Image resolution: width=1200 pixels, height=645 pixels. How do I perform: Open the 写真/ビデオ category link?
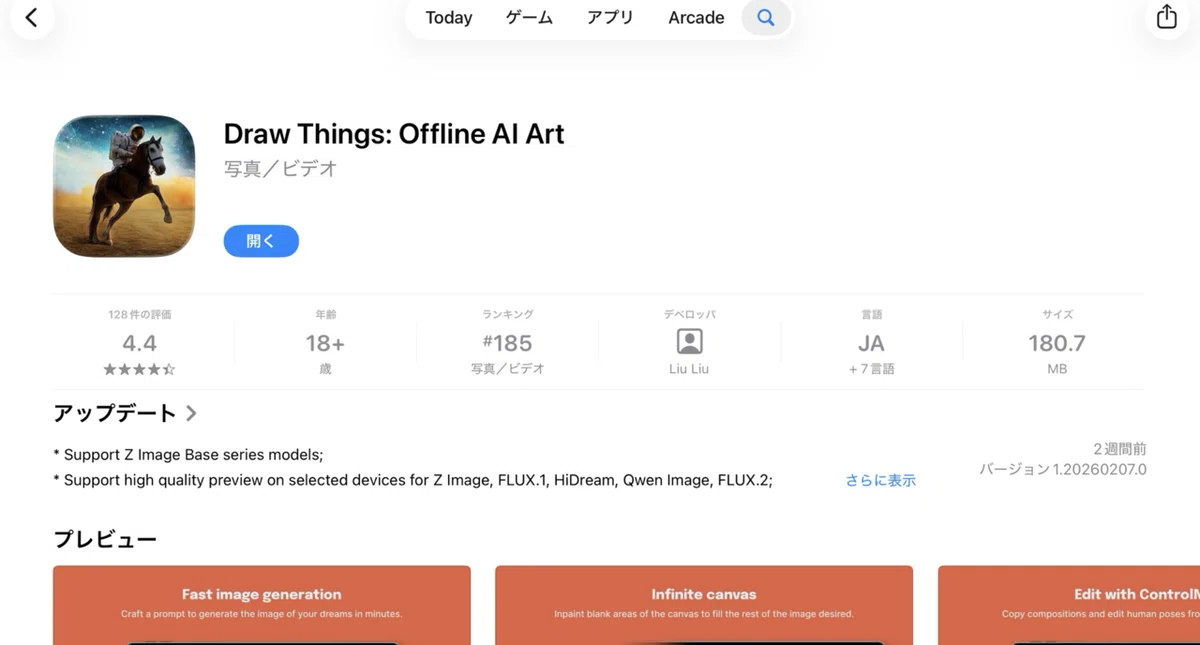(281, 169)
